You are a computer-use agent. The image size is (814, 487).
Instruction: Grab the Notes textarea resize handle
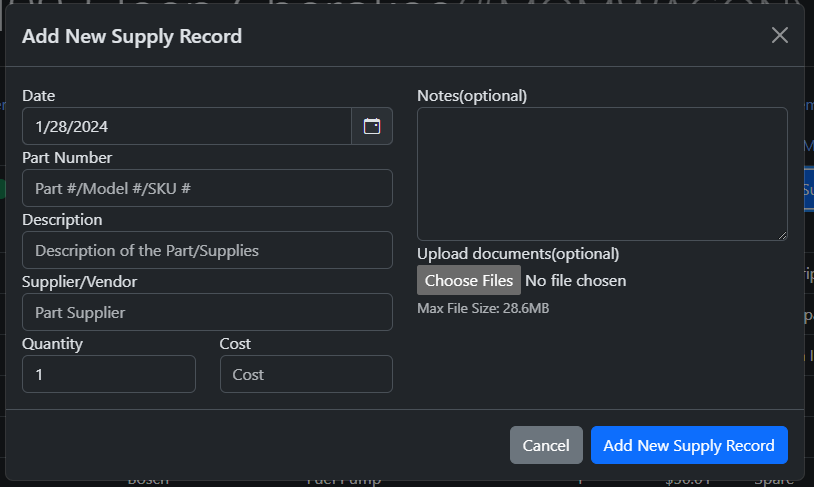tap(782, 235)
